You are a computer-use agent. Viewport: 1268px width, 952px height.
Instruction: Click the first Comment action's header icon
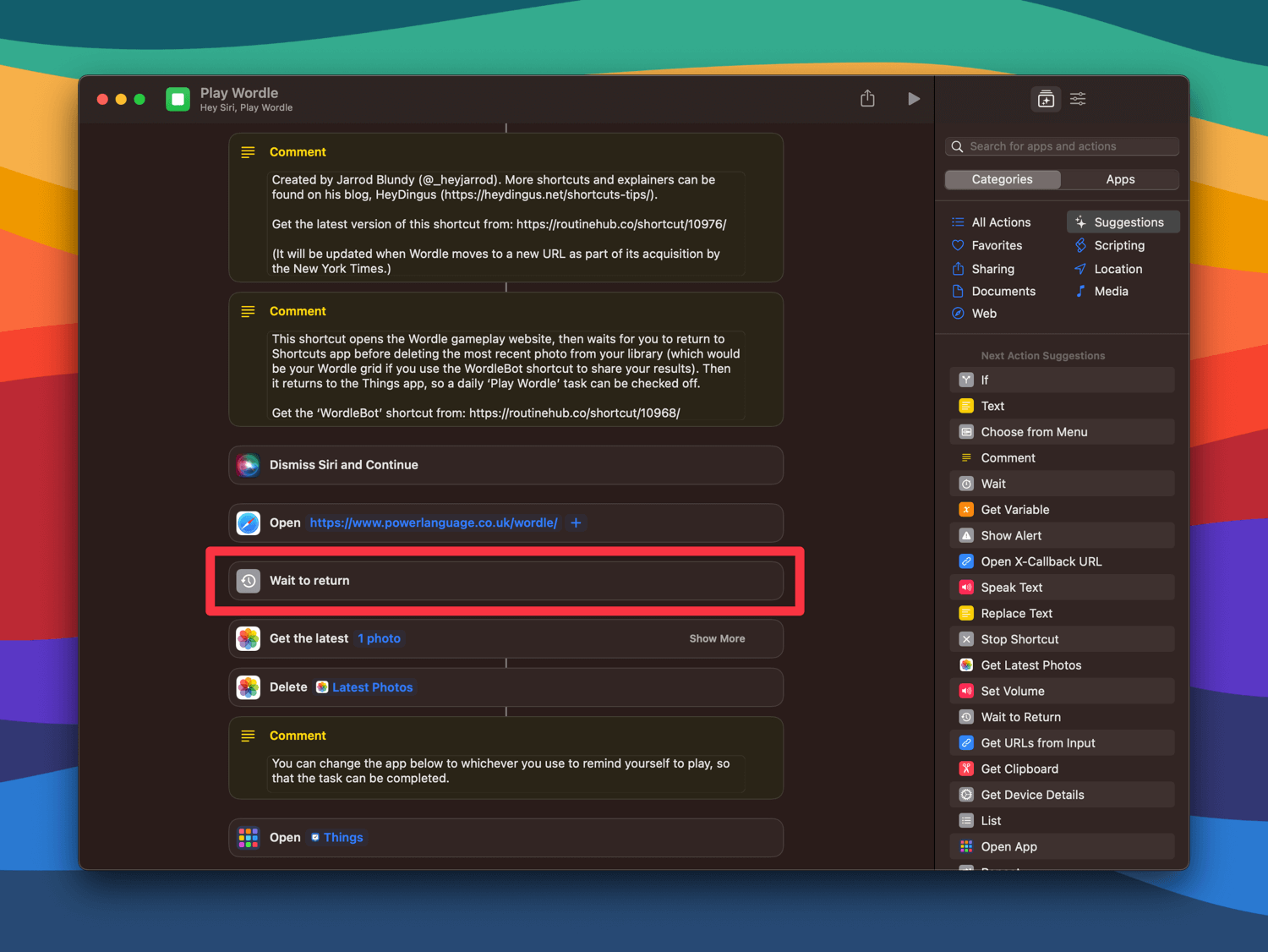point(248,152)
